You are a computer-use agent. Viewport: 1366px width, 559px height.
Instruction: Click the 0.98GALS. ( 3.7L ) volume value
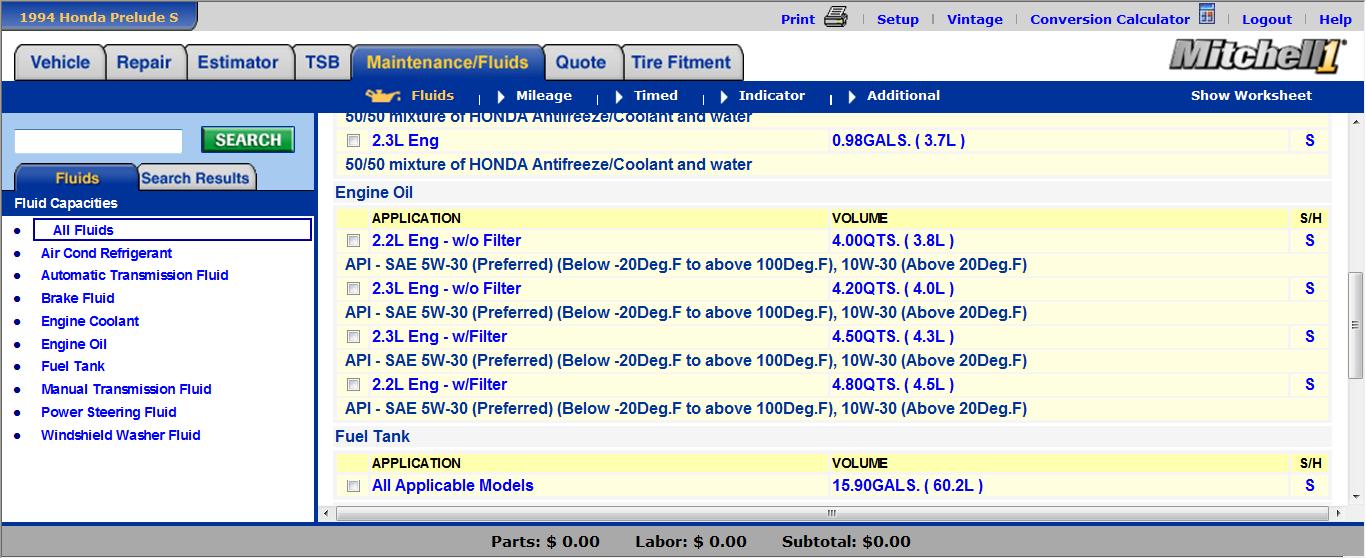(898, 141)
